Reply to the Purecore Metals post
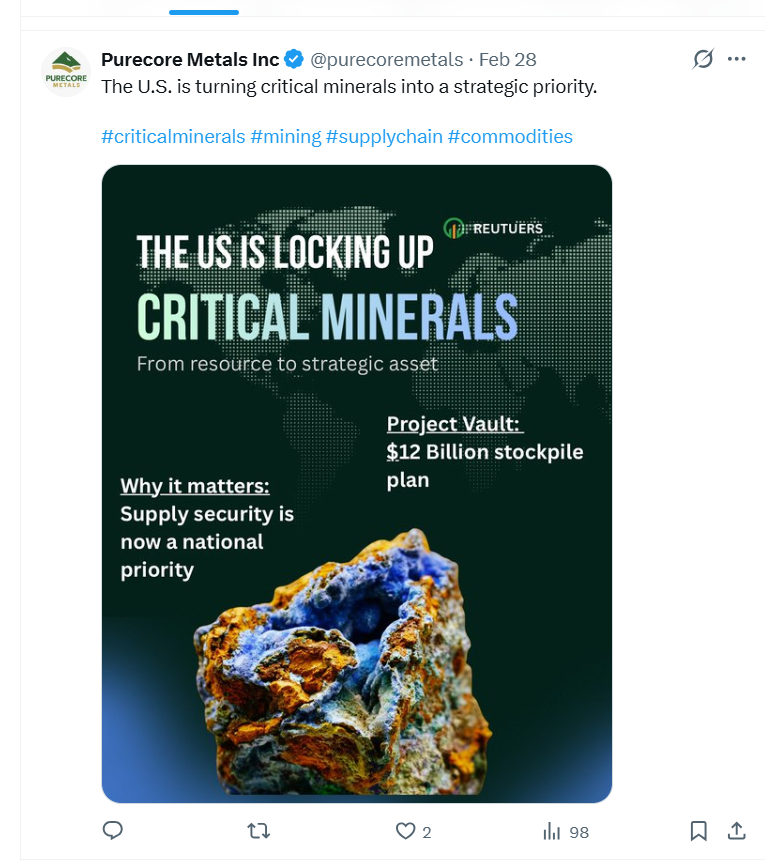Viewport: 765px width, 861px height. point(113,831)
